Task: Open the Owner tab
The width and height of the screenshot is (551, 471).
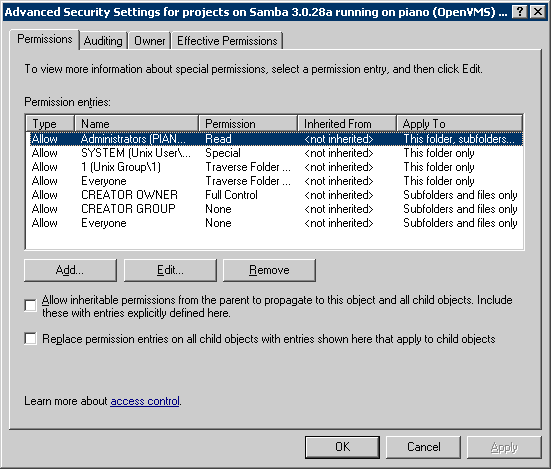Action: coord(150,41)
